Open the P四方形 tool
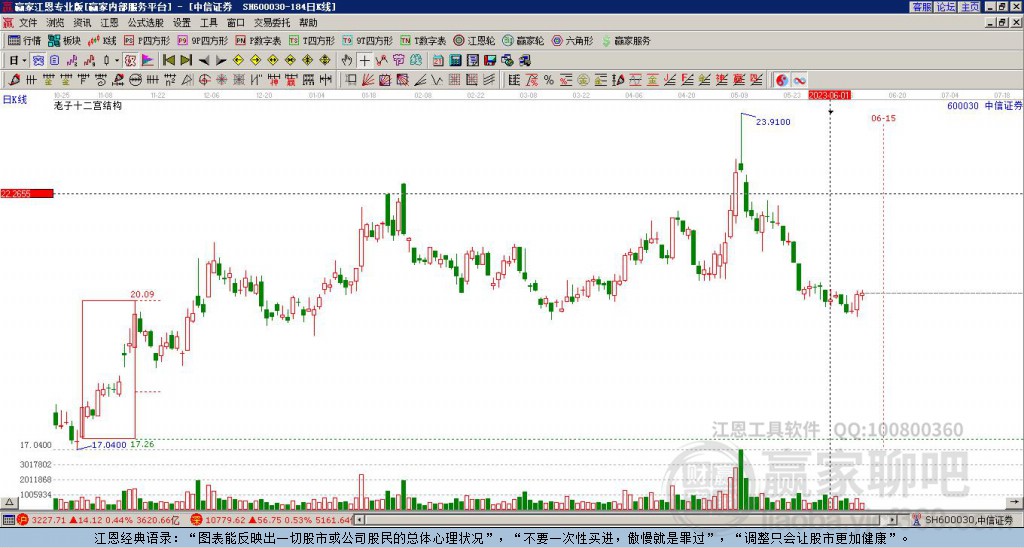 tap(147, 40)
